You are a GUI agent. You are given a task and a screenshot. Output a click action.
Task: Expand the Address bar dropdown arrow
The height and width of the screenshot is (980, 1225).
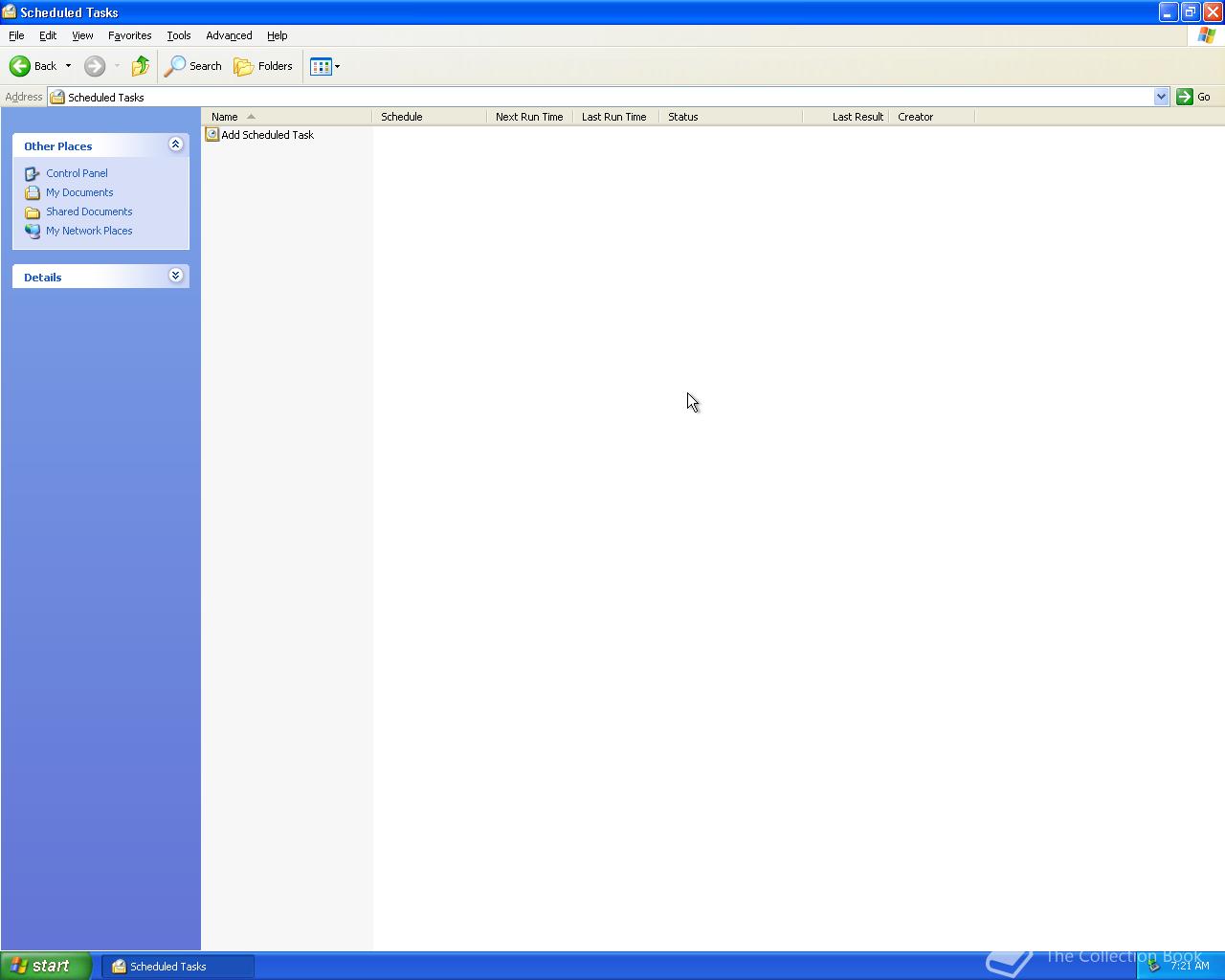1161,97
